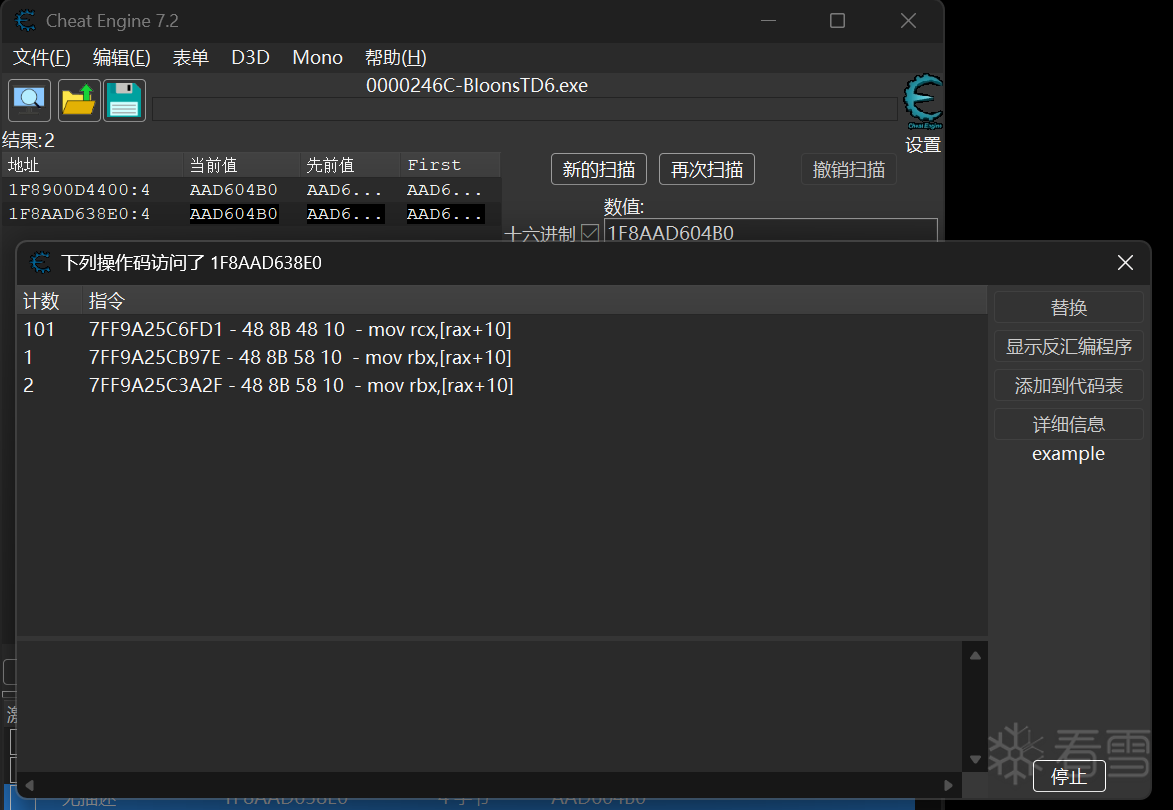The height and width of the screenshot is (810, 1173).
Task: Click the value input field 1F8AAD604B0
Action: [x=771, y=231]
